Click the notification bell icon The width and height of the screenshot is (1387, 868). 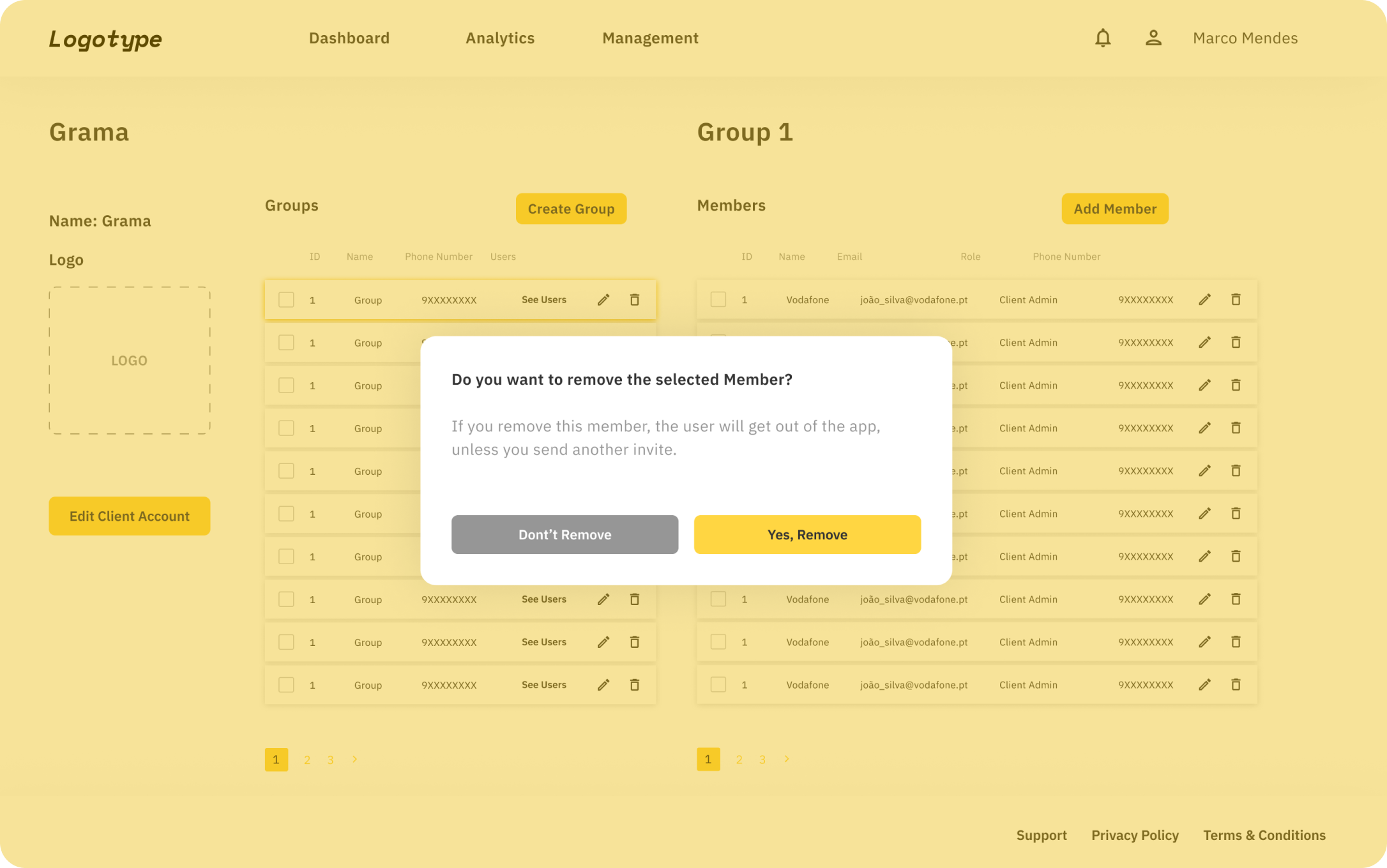click(x=1102, y=38)
